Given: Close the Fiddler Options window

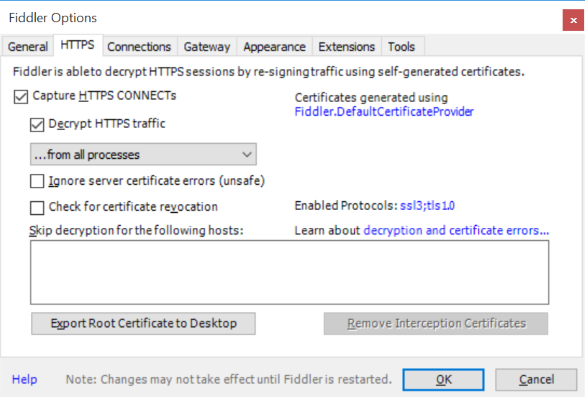Looking at the screenshot, I should point(573,20).
